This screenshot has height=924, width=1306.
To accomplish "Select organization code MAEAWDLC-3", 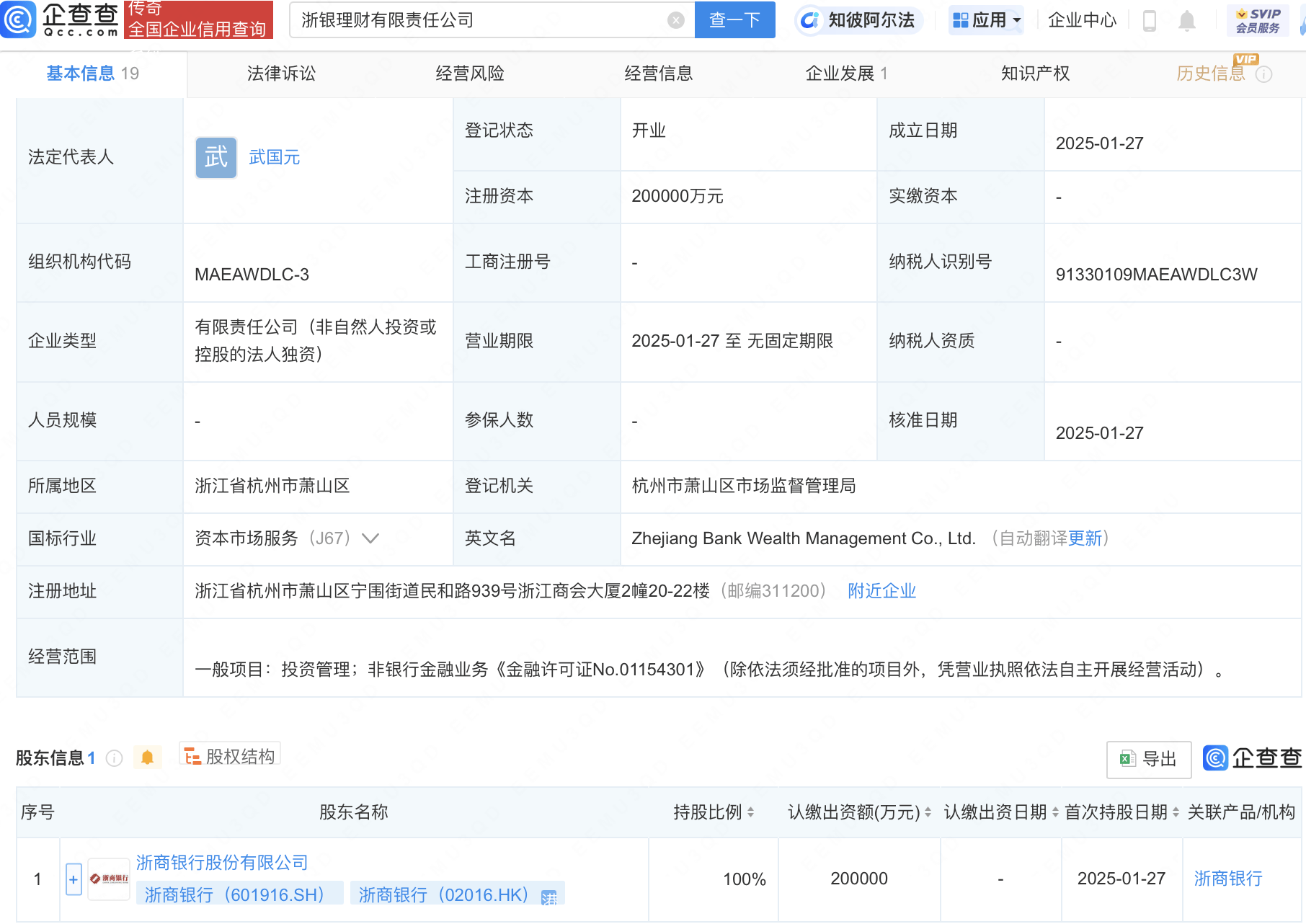I will [x=252, y=275].
